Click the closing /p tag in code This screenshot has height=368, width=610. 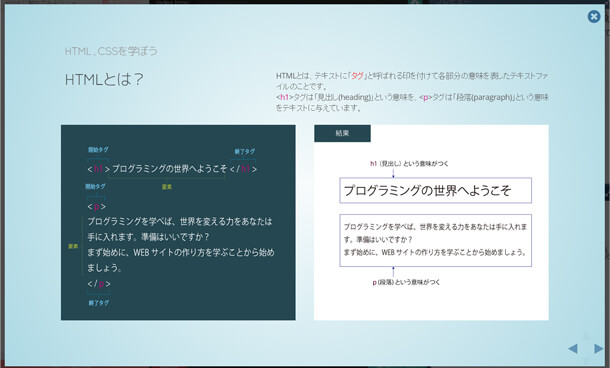(99, 284)
